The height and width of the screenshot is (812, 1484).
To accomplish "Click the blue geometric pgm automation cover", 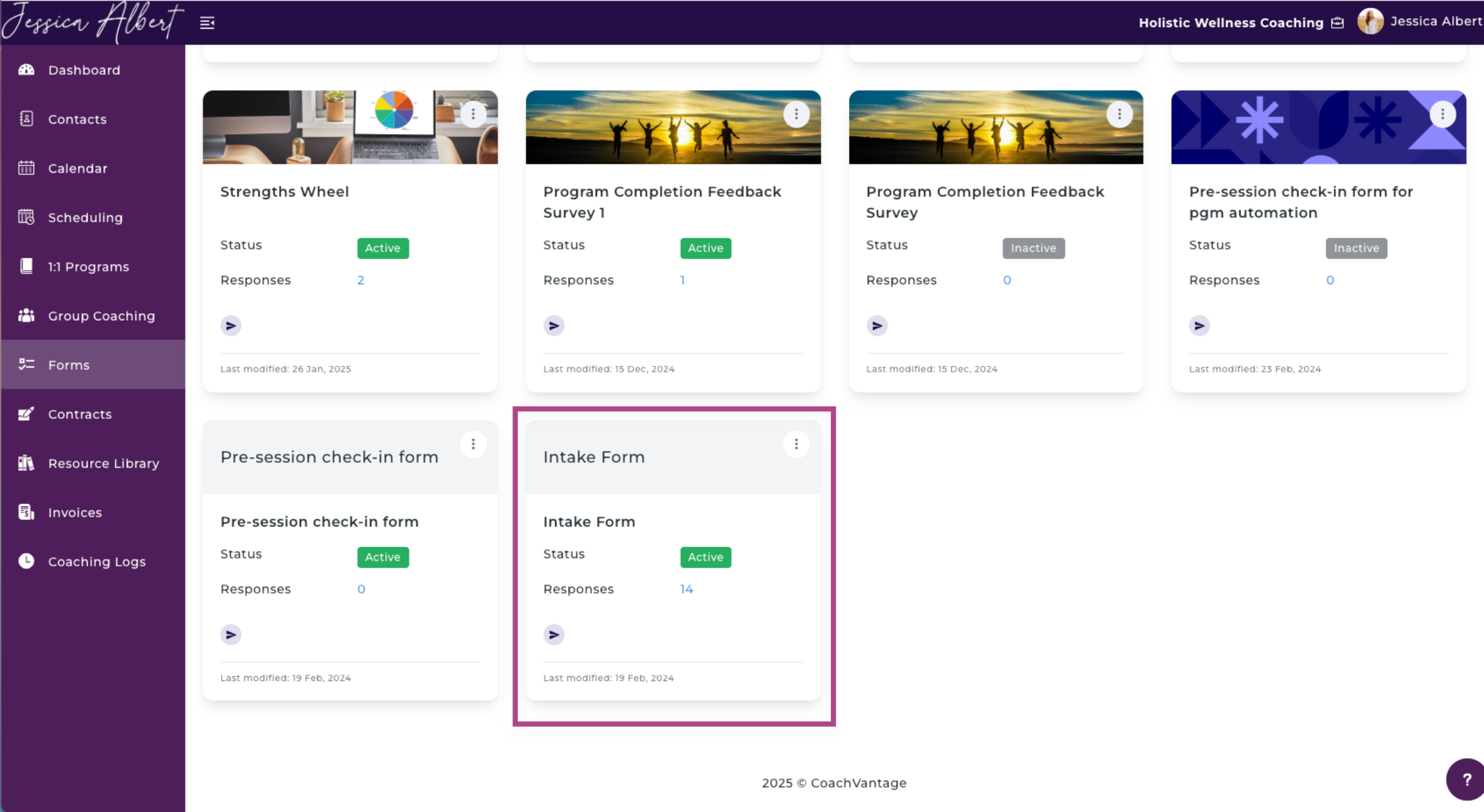I will tap(1318, 127).
